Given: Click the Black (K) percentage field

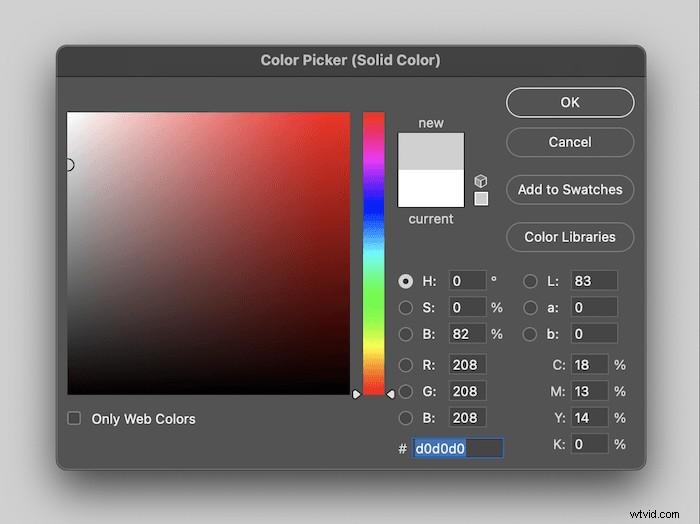Looking at the screenshot, I should coord(589,443).
